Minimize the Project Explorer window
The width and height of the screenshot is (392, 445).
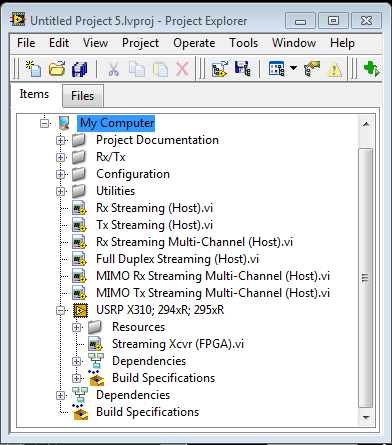tap(300, 21)
